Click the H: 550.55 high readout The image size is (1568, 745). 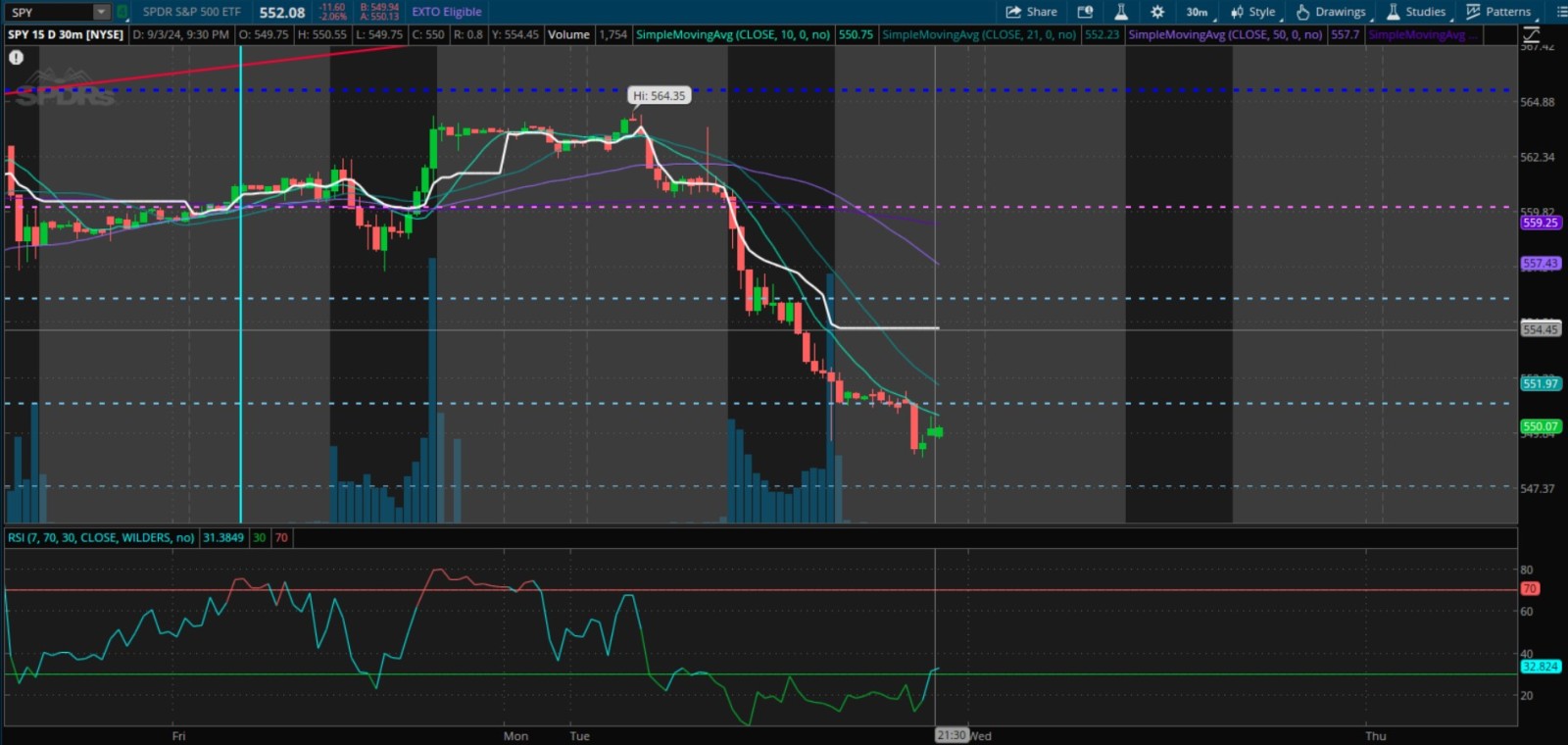click(322, 34)
